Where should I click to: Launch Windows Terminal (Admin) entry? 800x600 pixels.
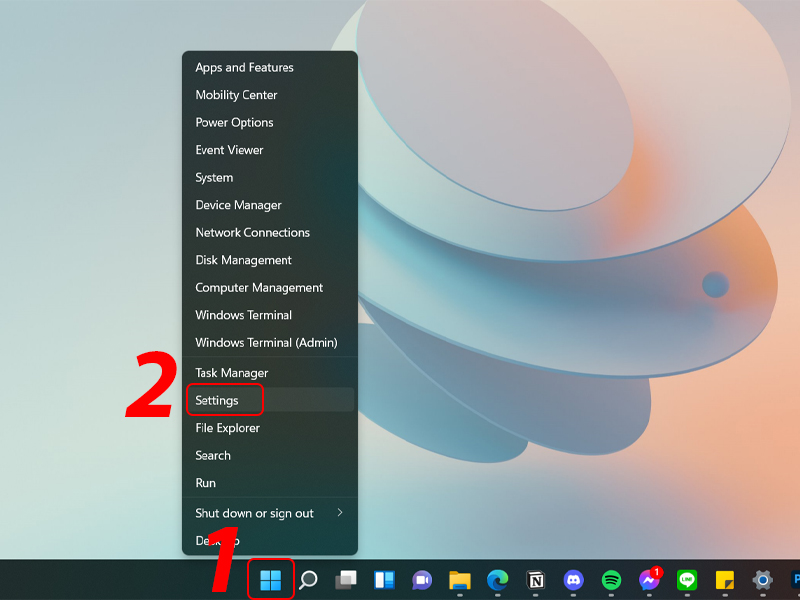point(269,343)
